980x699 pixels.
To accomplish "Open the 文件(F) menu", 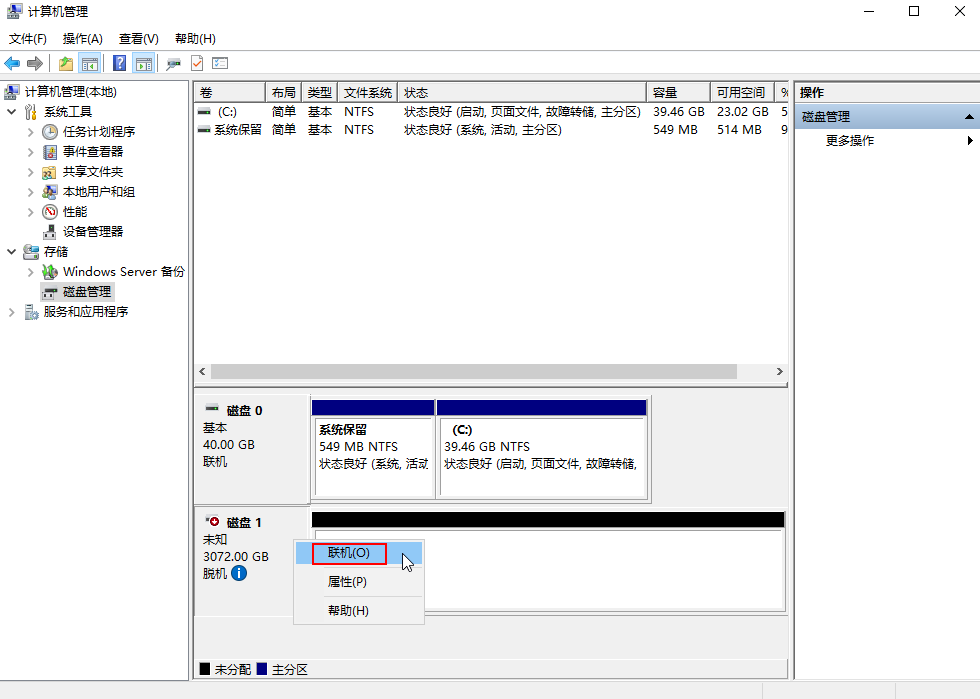I will click(x=28, y=39).
